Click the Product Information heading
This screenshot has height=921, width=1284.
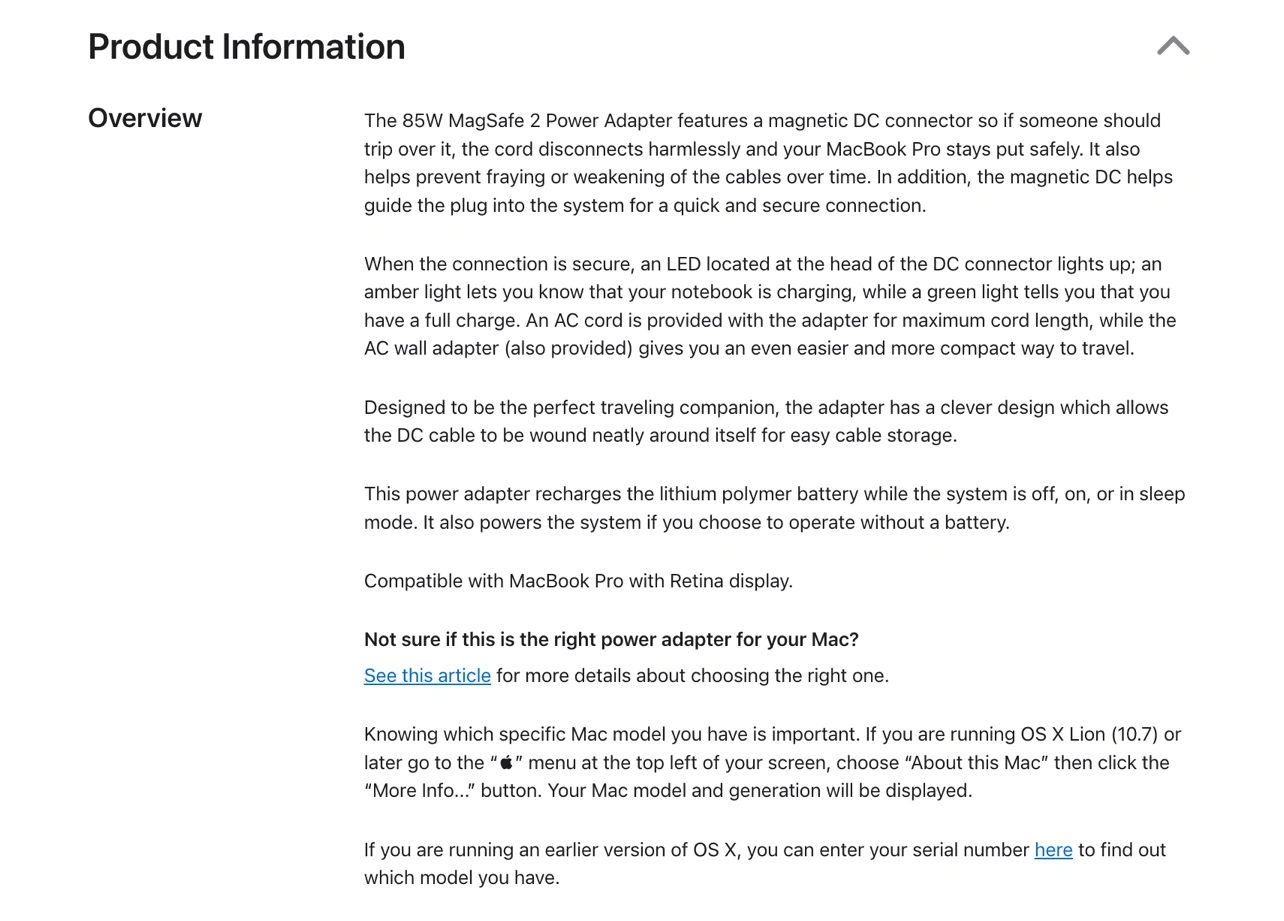coord(246,47)
